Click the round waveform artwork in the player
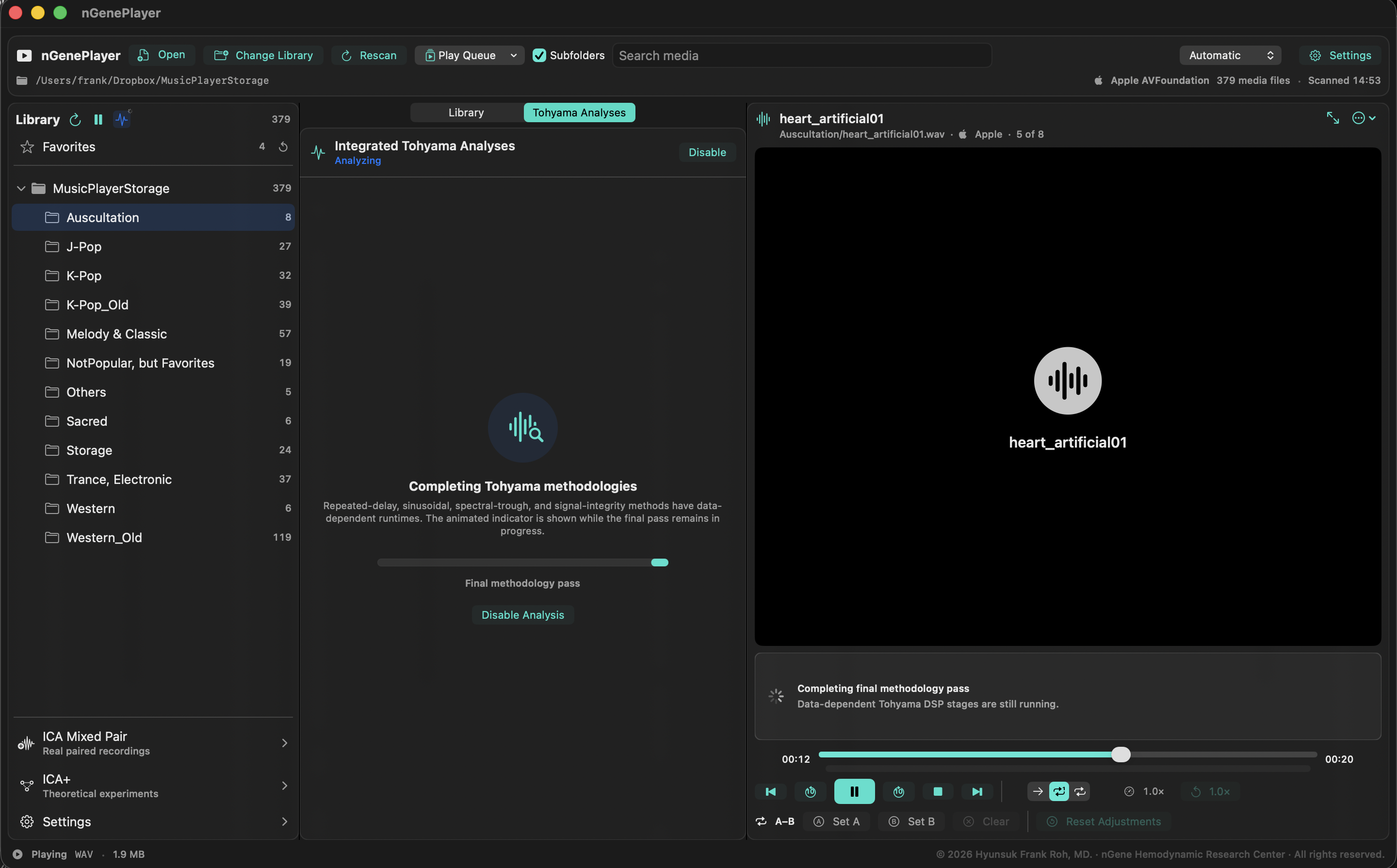The height and width of the screenshot is (868, 1397). point(1068,381)
